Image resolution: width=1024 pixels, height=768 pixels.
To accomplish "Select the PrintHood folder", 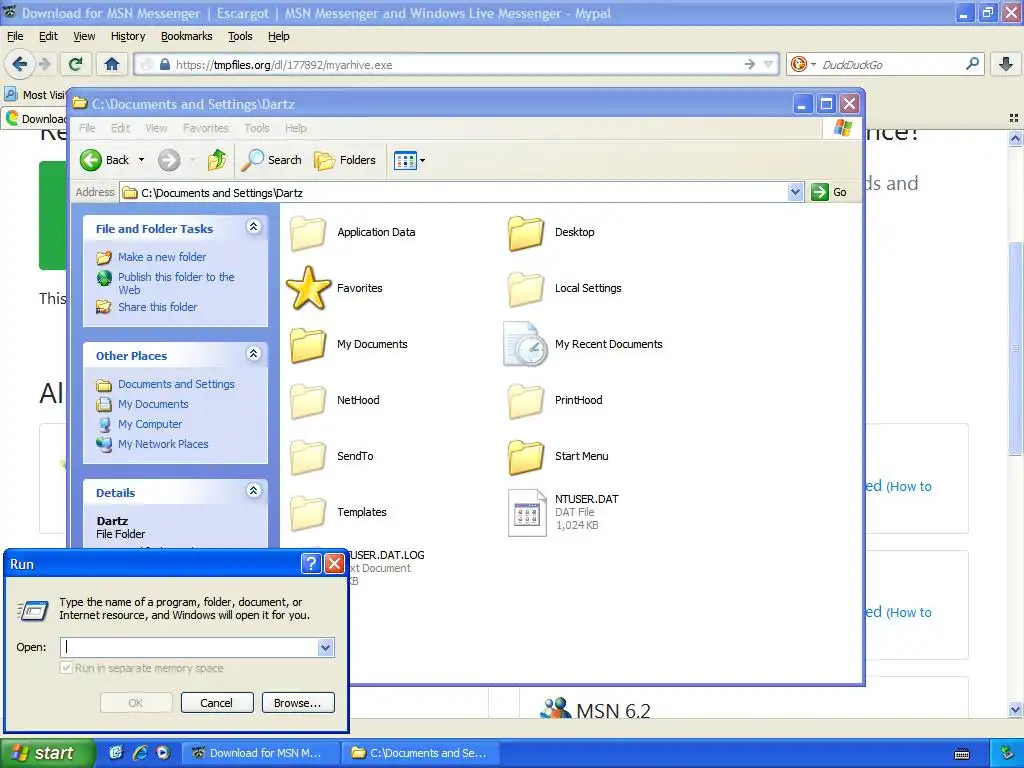I will (555, 400).
